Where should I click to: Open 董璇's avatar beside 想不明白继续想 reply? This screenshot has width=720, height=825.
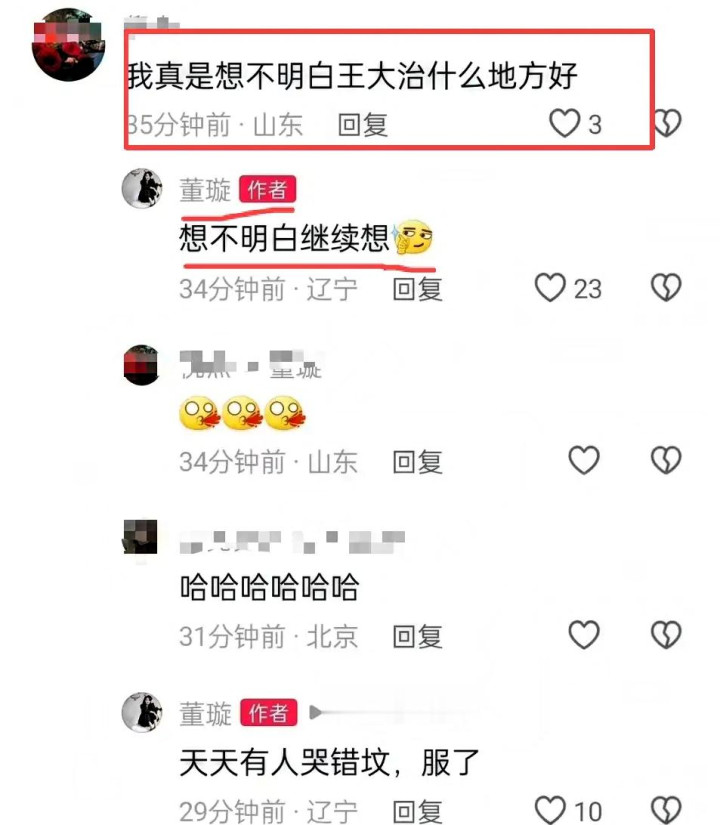click(x=142, y=188)
